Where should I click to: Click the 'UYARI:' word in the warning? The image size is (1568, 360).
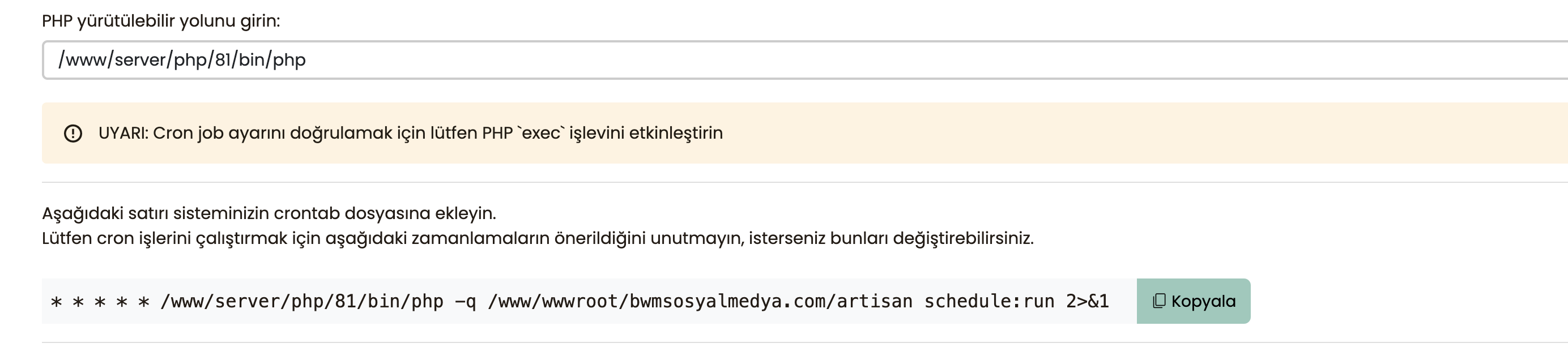tap(123, 133)
